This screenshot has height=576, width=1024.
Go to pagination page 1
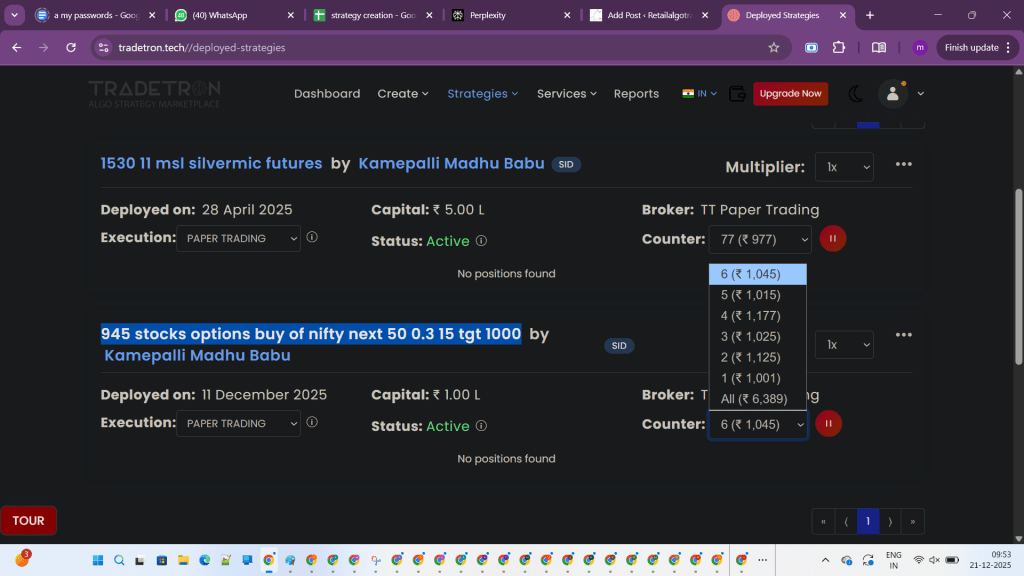click(x=868, y=521)
